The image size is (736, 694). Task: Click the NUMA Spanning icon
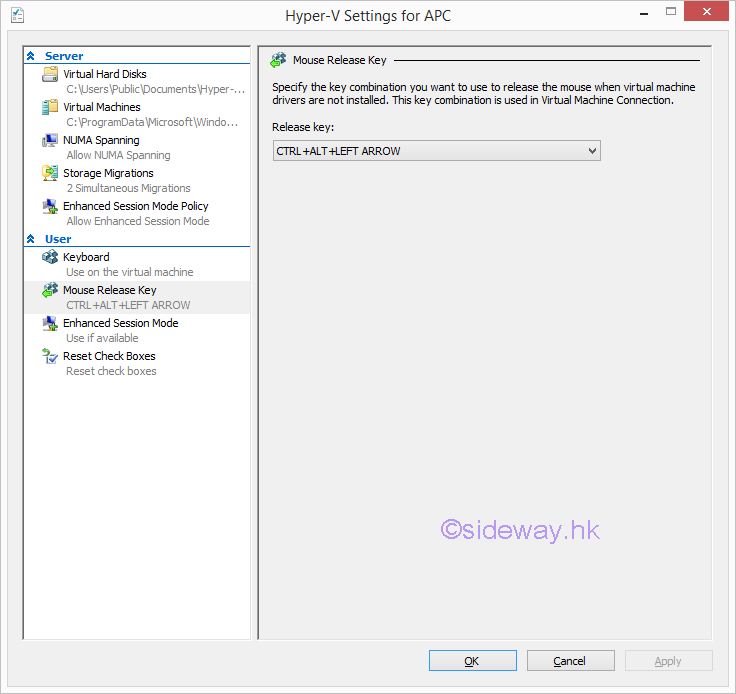pyautogui.click(x=50, y=141)
